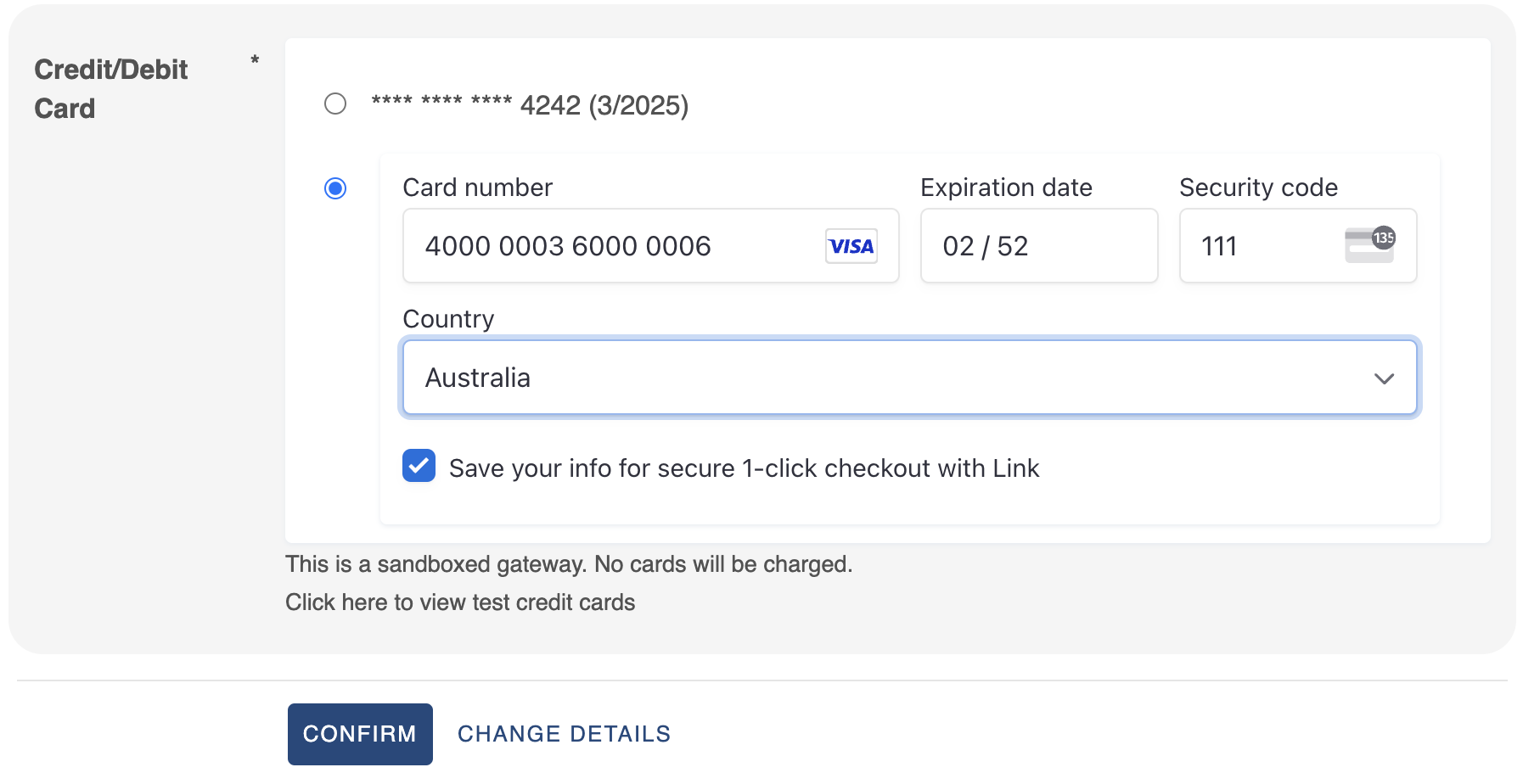Open the view test credit cards link
This screenshot has width=1523, height=784.
click(x=460, y=602)
